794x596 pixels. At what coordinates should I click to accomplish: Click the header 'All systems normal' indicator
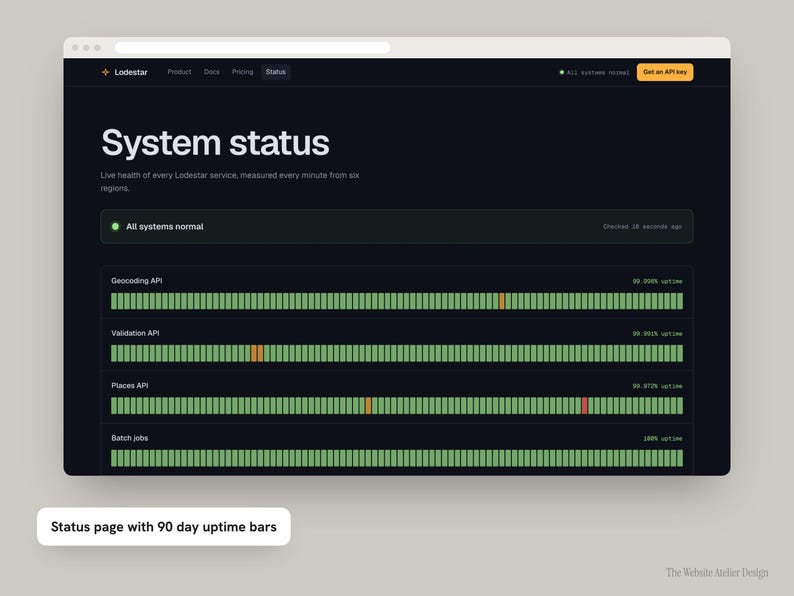tap(594, 72)
